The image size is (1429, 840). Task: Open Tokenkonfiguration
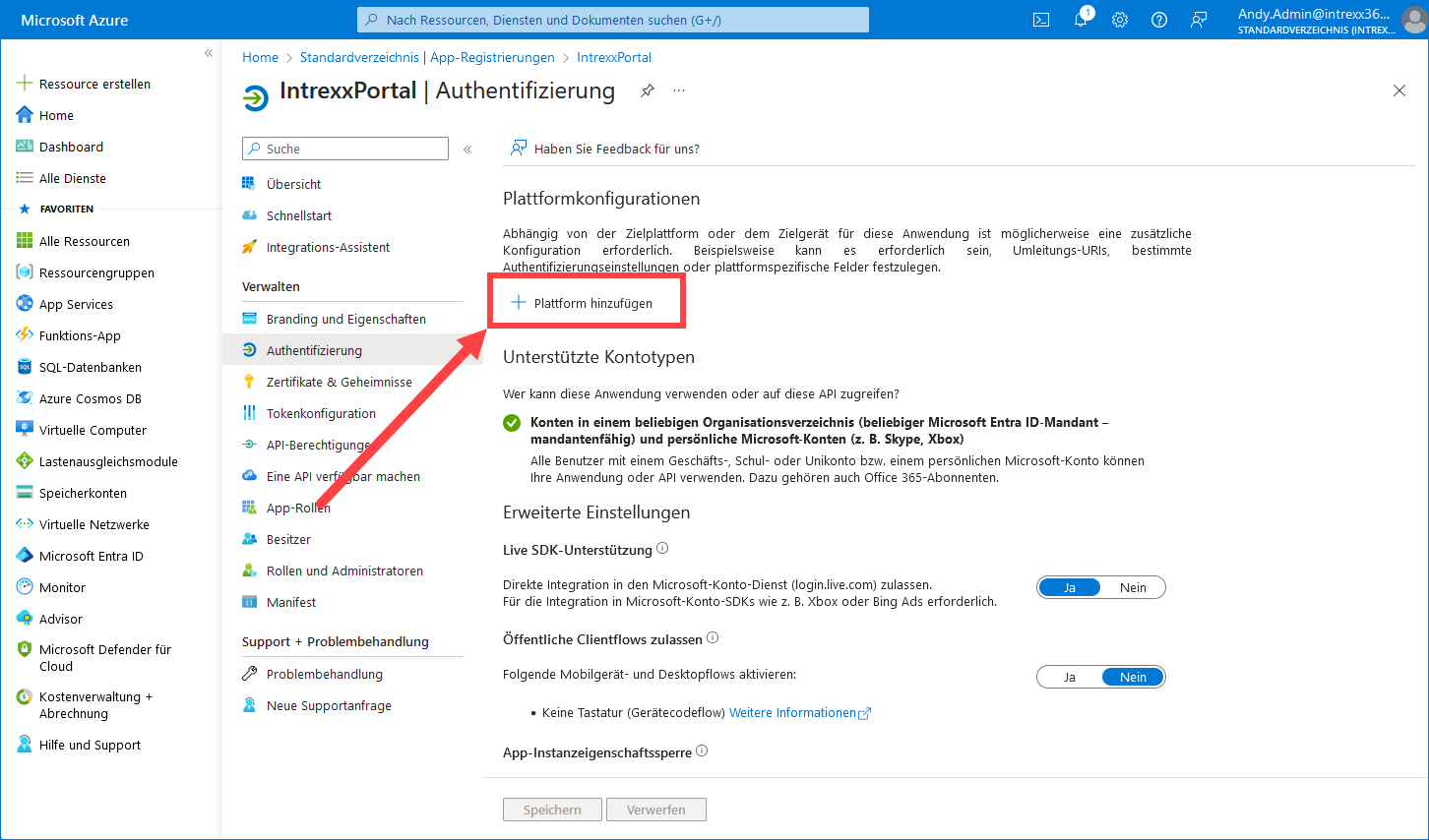coord(321,413)
